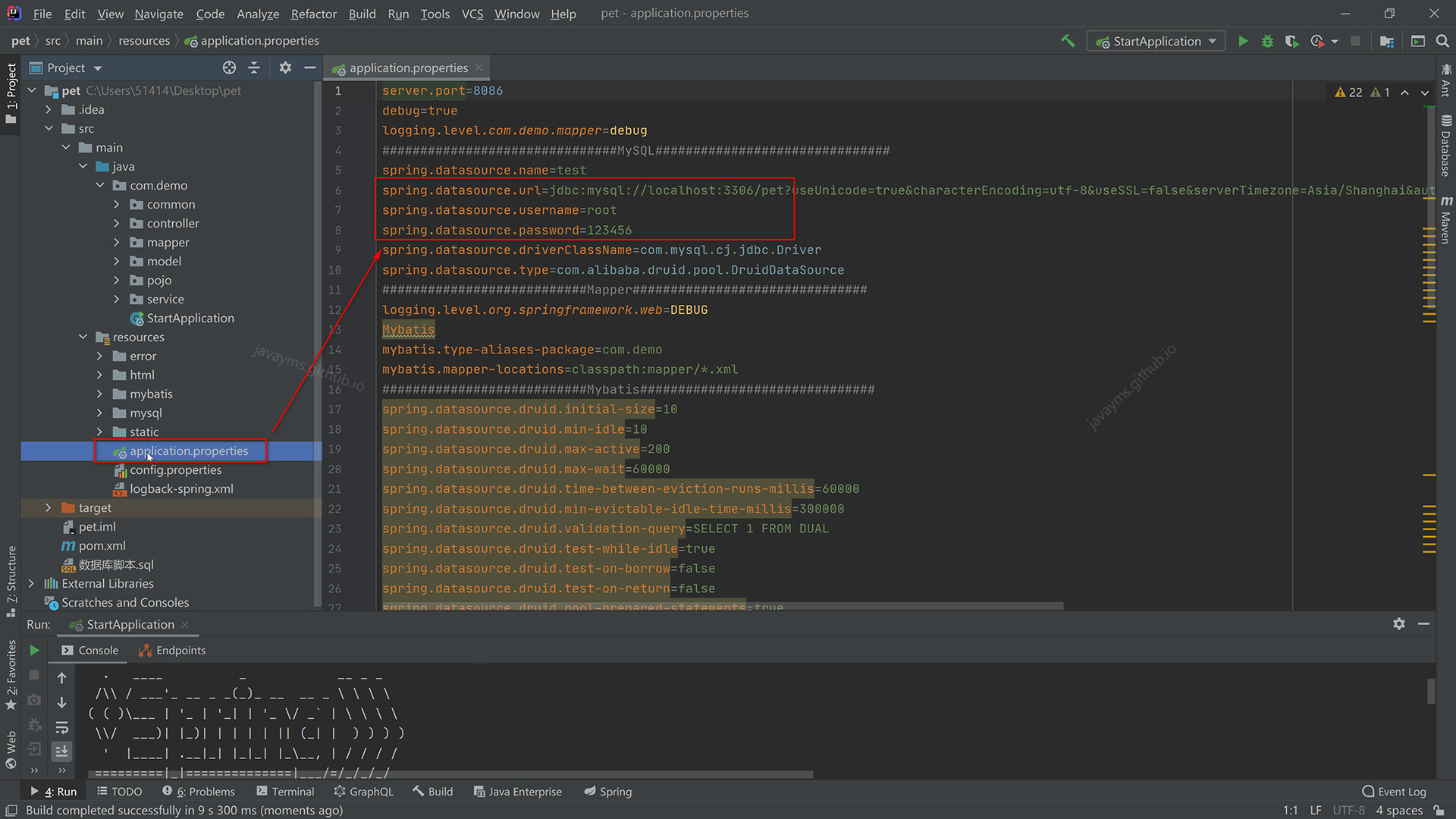This screenshot has width=1456, height=819.
Task: Select logback-spring.xml file
Action: click(181, 488)
